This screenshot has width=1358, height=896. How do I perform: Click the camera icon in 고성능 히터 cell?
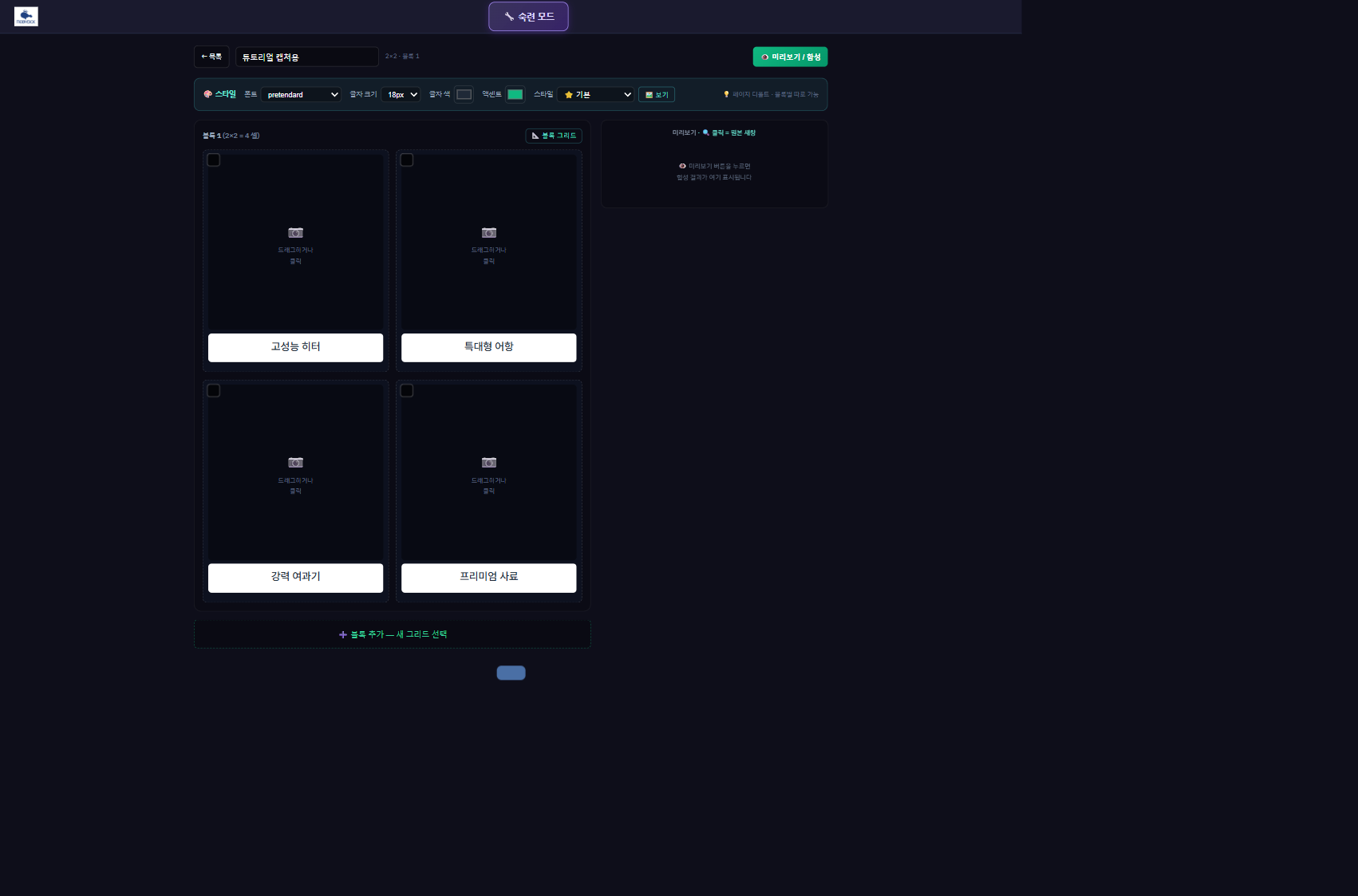tap(295, 233)
